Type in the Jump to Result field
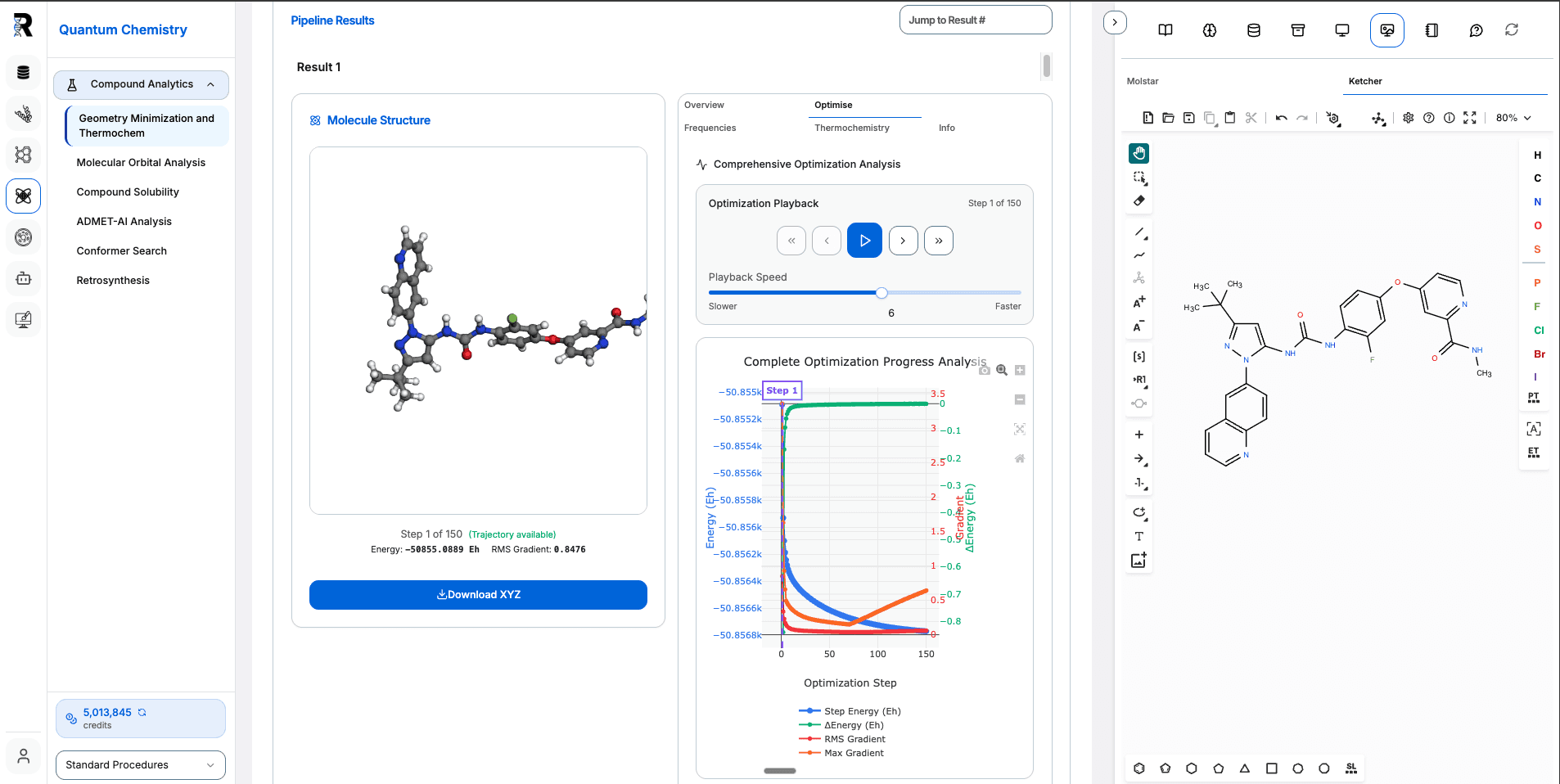The image size is (1560, 784). [975, 19]
